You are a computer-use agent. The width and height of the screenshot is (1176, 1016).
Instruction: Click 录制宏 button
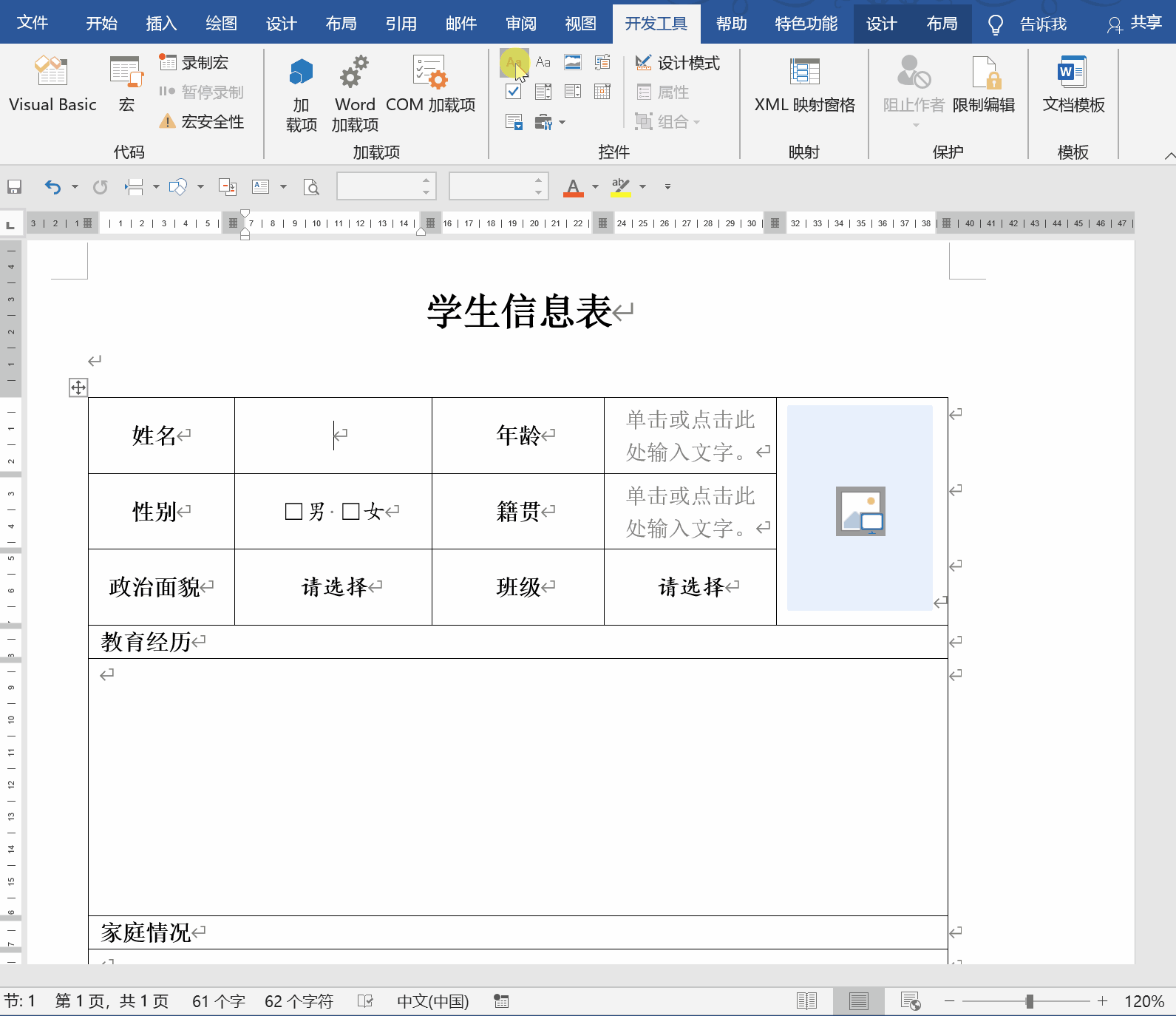tap(194, 63)
